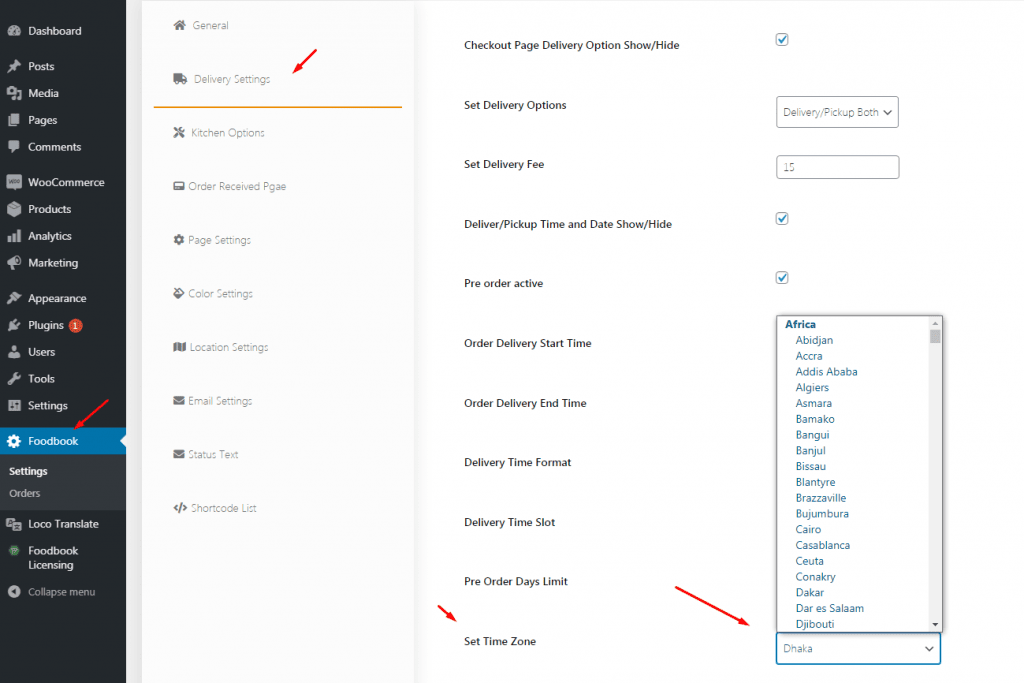Switch to the Page Settings tab
The image size is (1024, 683).
point(218,240)
